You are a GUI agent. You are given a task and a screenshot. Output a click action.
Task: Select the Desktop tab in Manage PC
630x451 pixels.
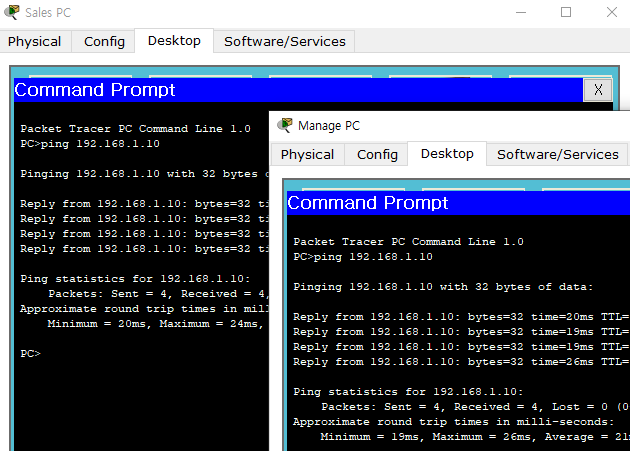click(x=447, y=154)
